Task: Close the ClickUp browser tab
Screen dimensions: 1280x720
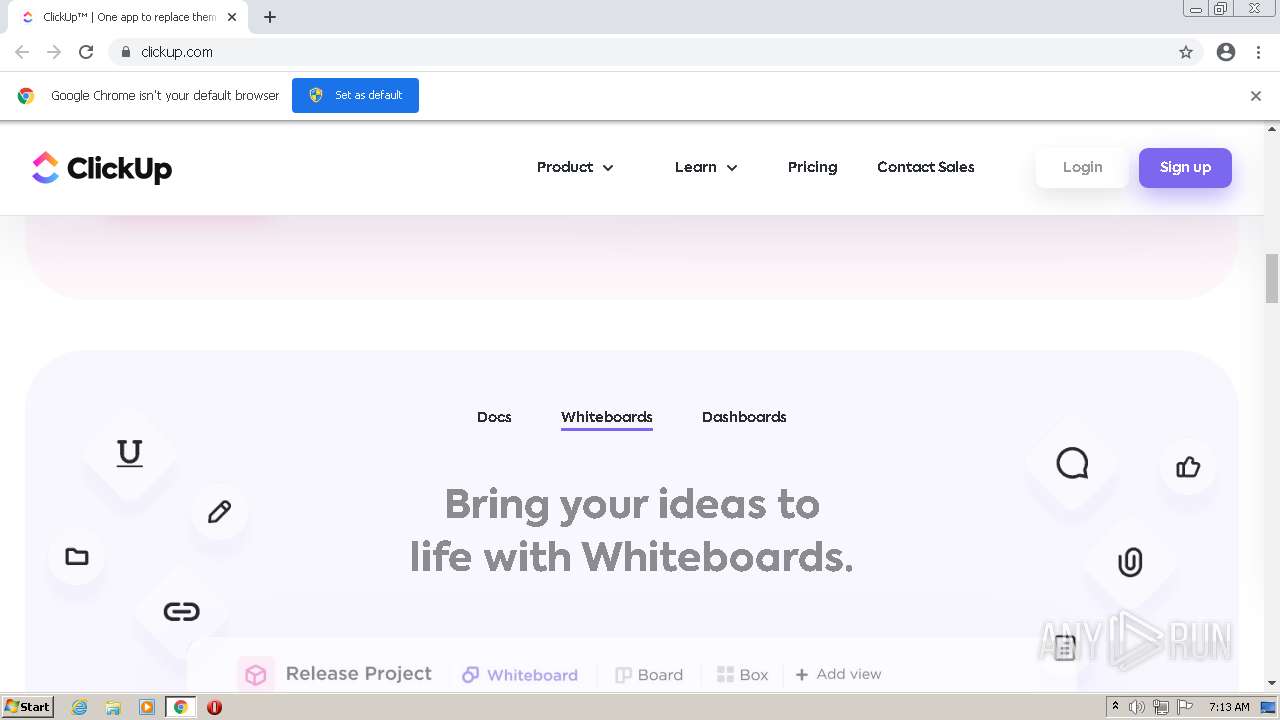Action: click(232, 17)
